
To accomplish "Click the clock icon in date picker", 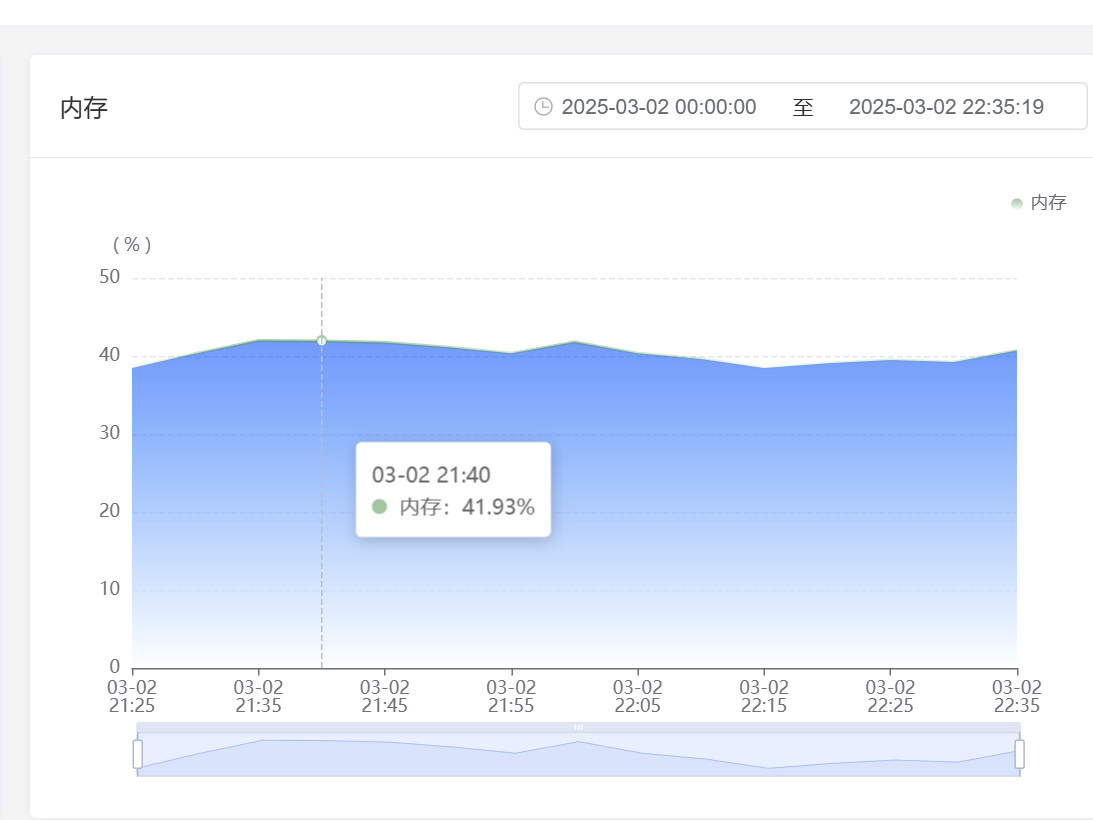I will pyautogui.click(x=543, y=107).
